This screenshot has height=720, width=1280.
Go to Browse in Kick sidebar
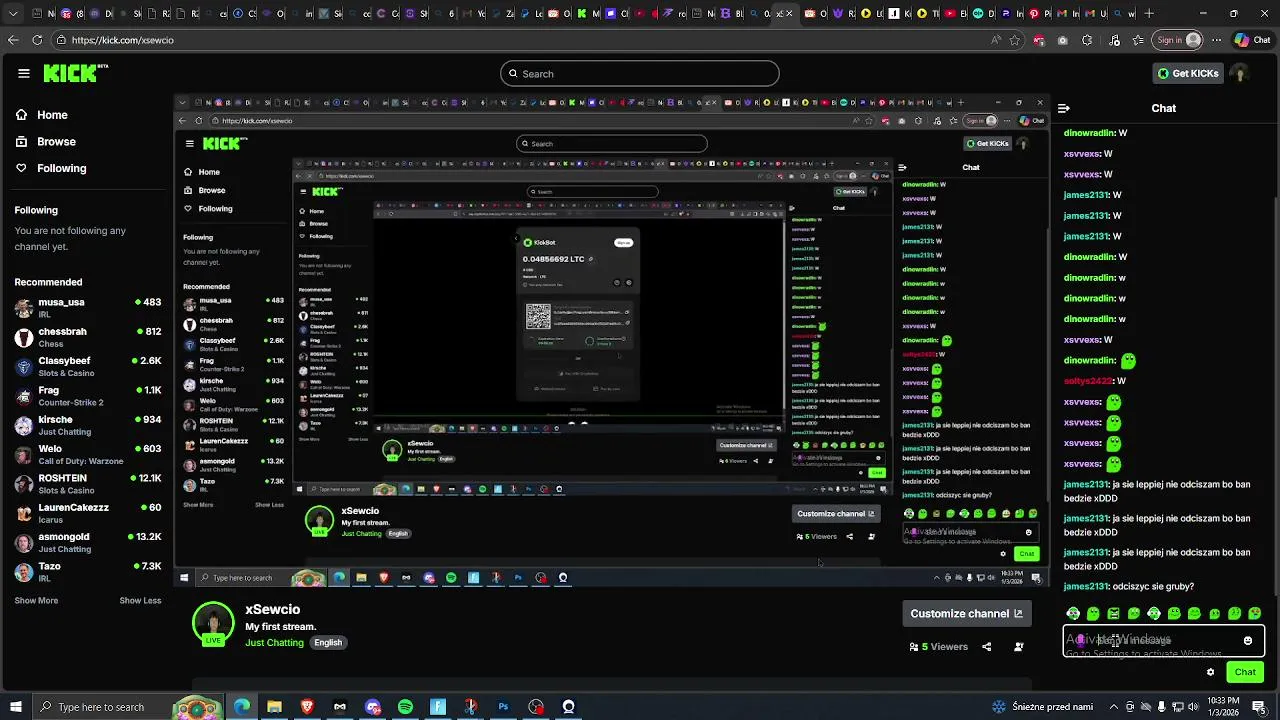coord(46,142)
